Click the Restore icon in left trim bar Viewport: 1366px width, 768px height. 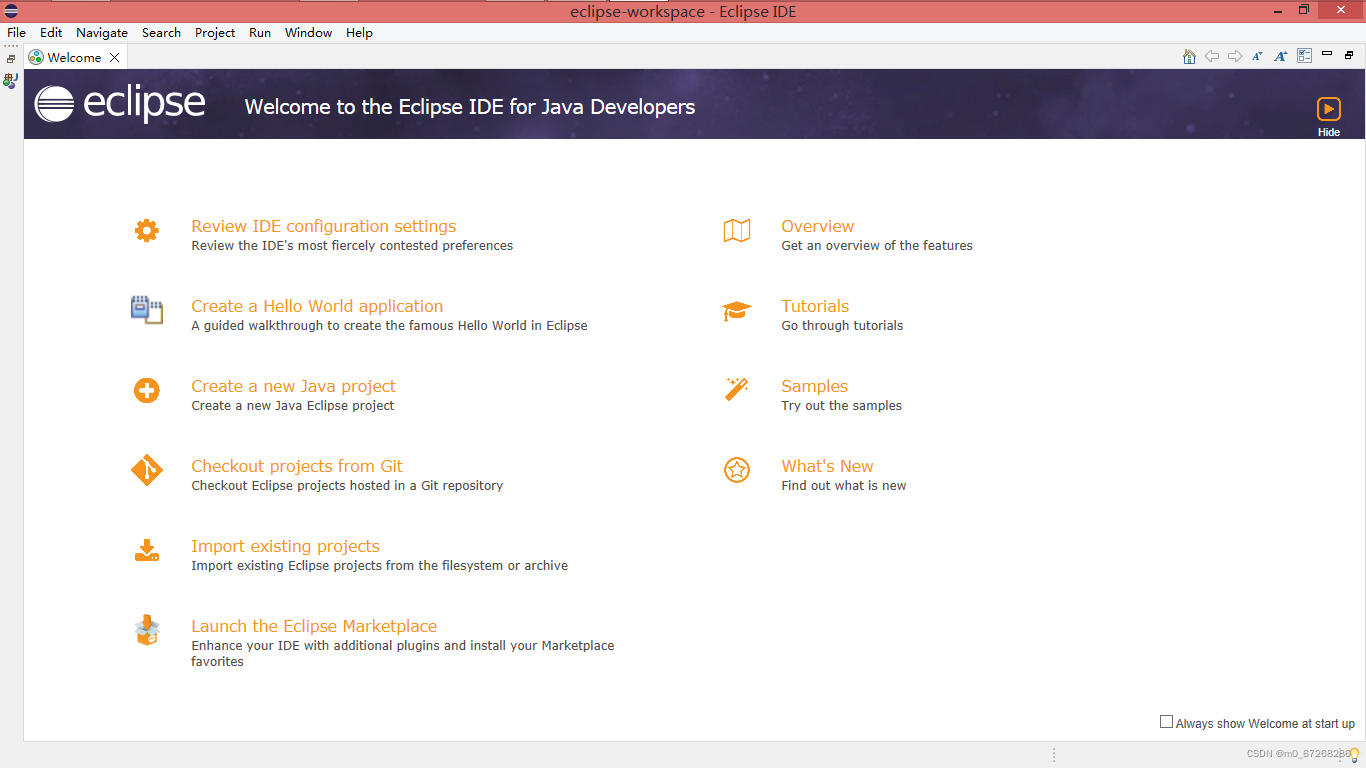[11, 59]
